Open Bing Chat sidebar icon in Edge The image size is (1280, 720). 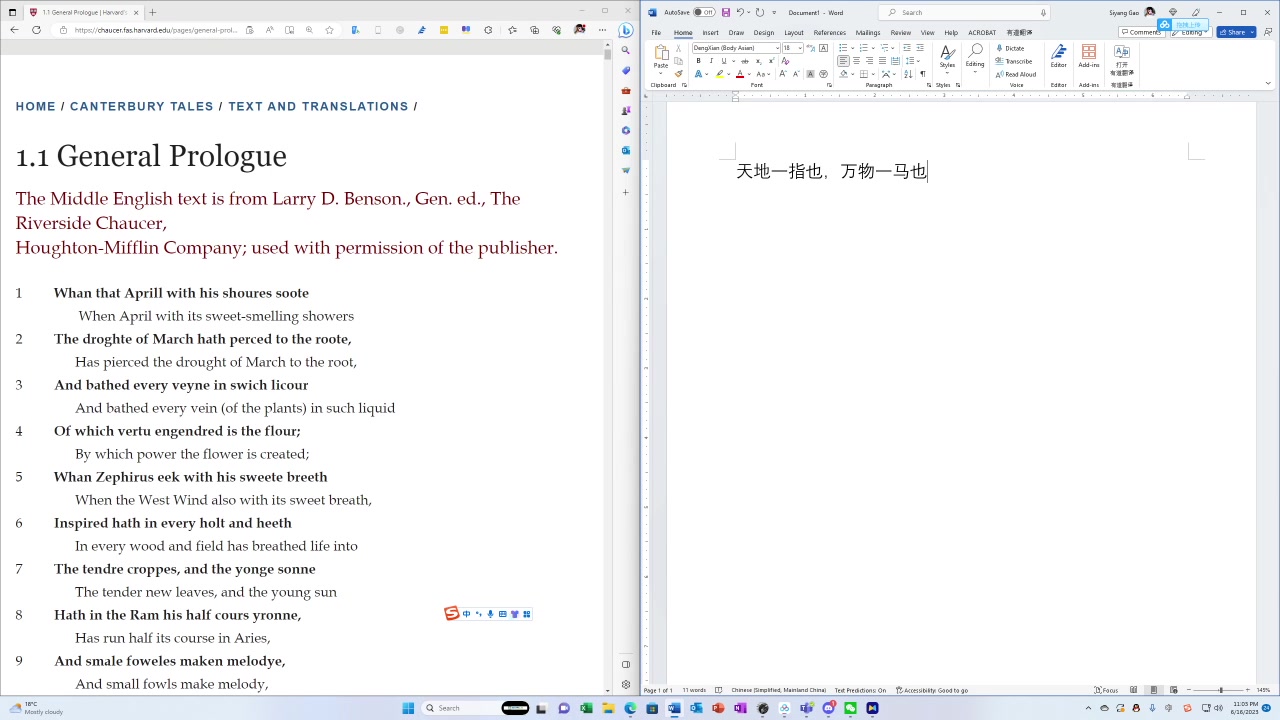coord(626,30)
